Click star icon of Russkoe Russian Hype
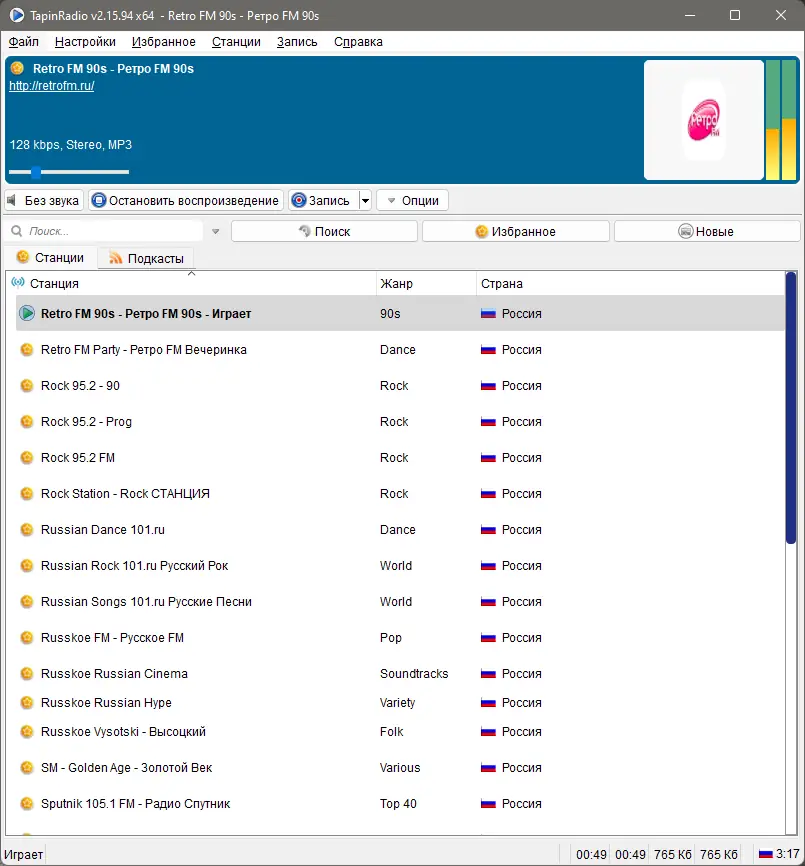The height and width of the screenshot is (866, 805). click(26, 703)
